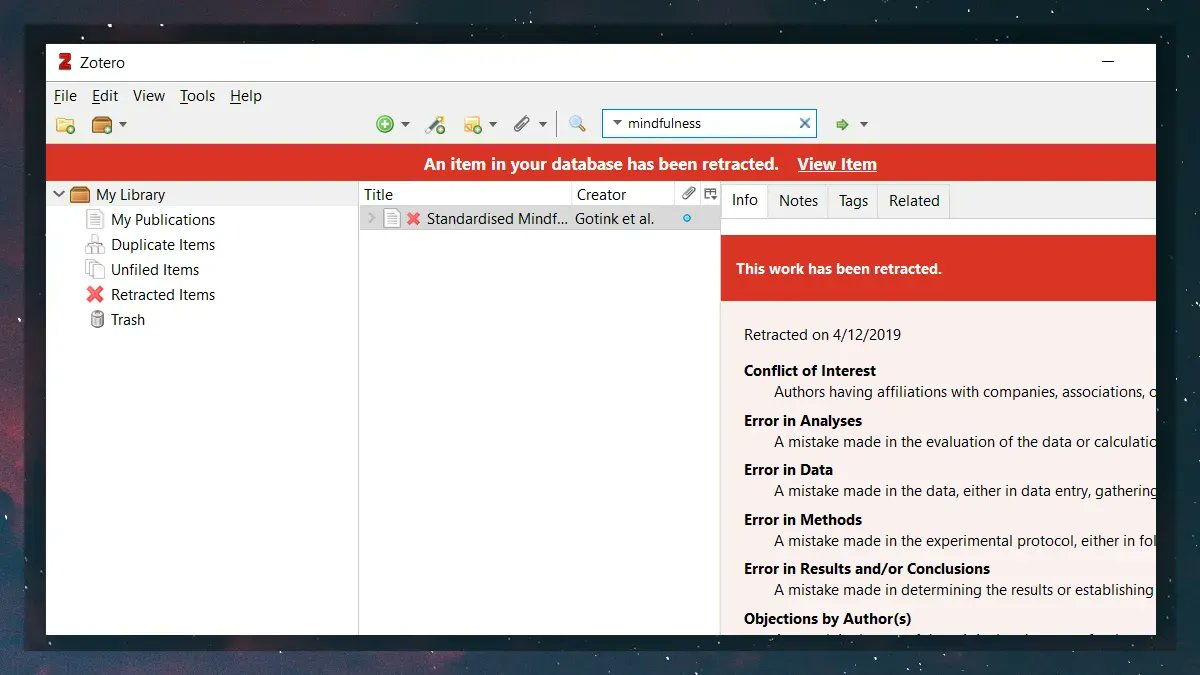Add item by identifier with the wand icon
Screen dimensions: 1200x675
(435, 123)
